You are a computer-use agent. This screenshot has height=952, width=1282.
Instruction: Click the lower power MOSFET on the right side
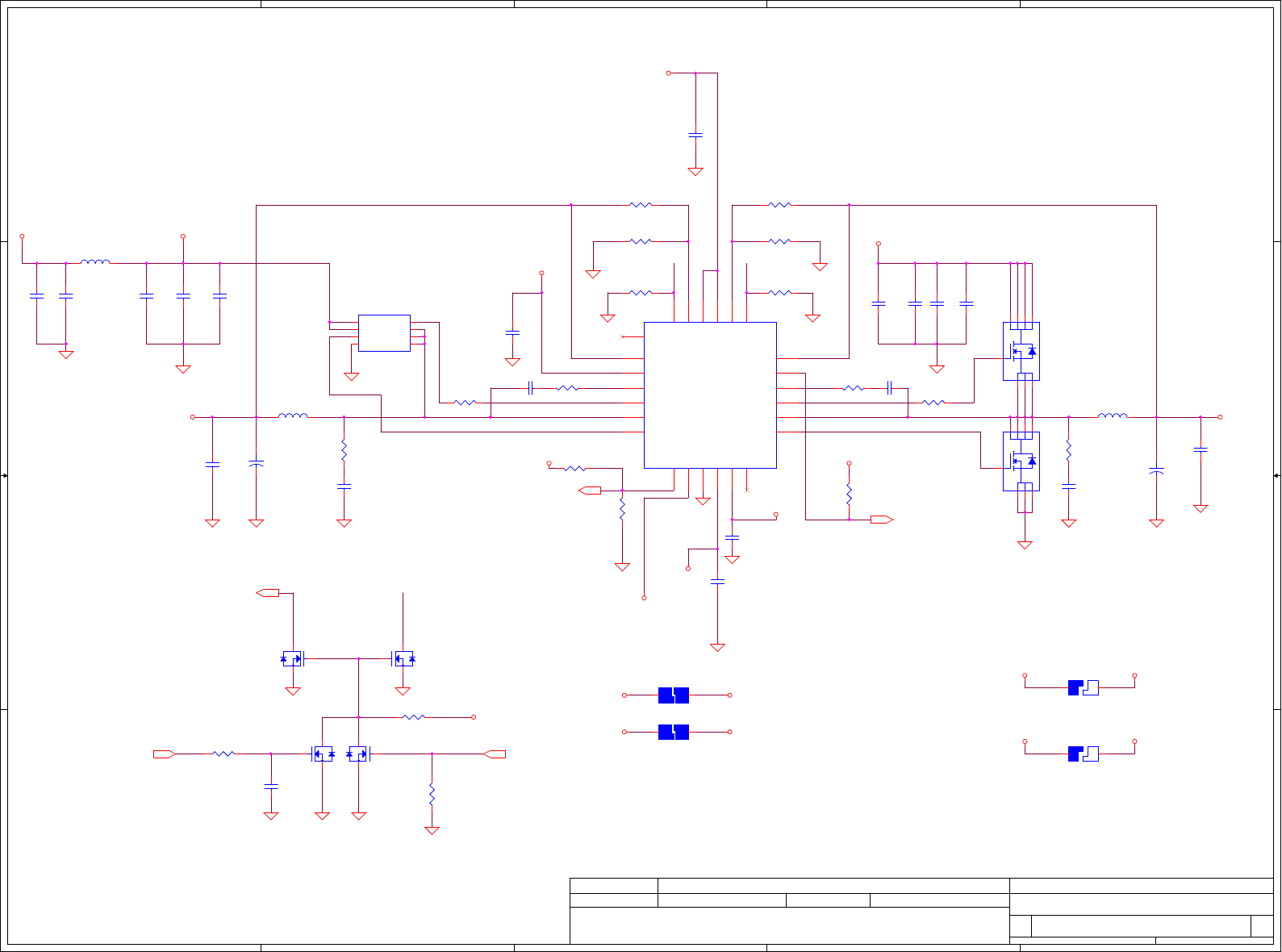(x=1021, y=461)
